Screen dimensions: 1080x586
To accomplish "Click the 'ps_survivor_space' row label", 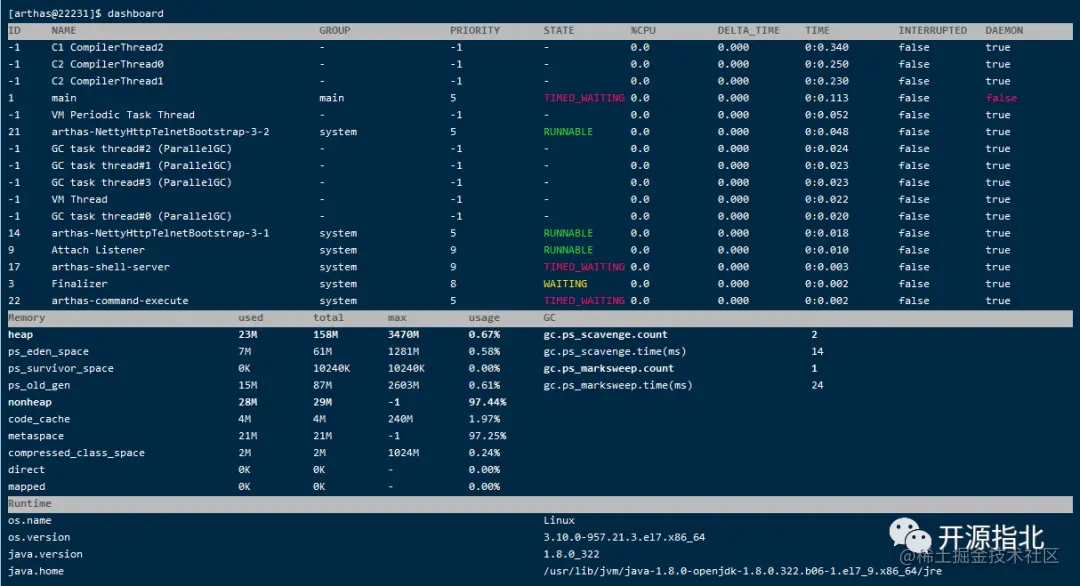I will click(61, 368).
